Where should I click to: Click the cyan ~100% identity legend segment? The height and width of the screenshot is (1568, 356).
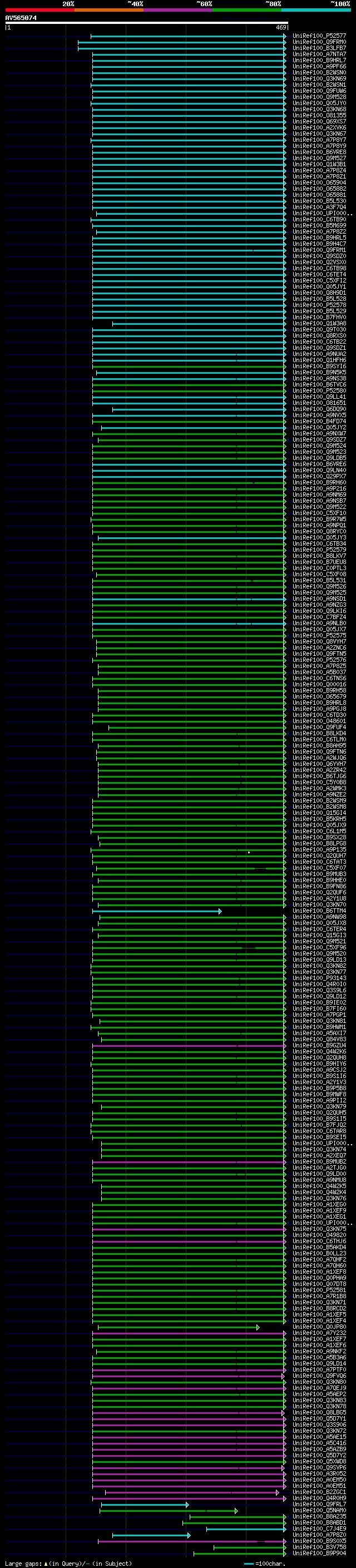(317, 10)
